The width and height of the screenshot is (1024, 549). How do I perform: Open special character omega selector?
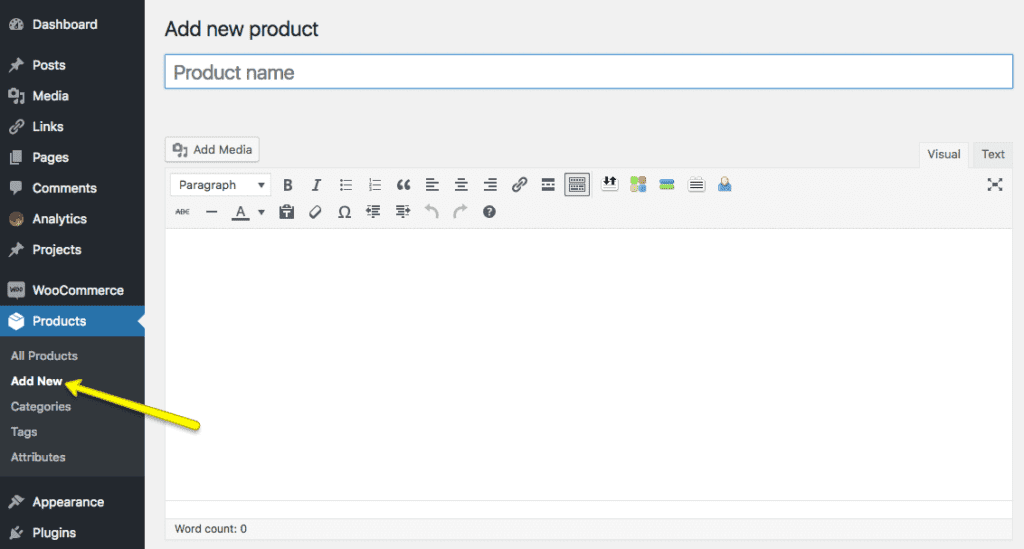(x=344, y=212)
